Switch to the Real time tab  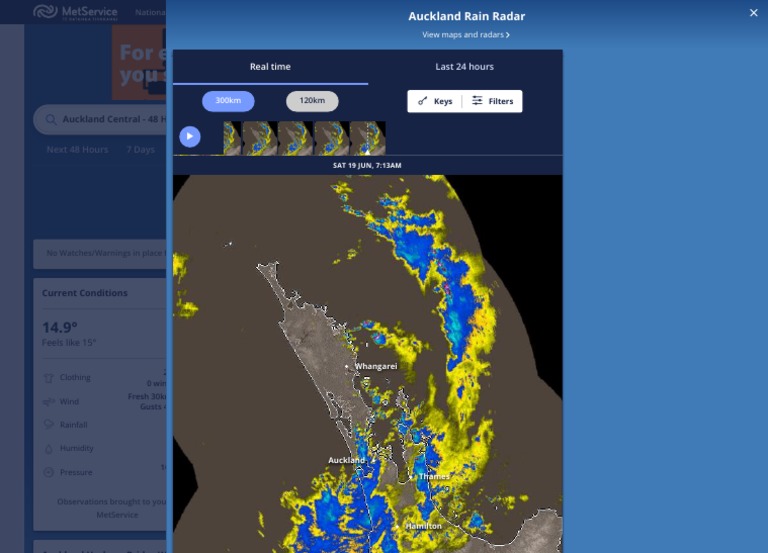point(270,67)
